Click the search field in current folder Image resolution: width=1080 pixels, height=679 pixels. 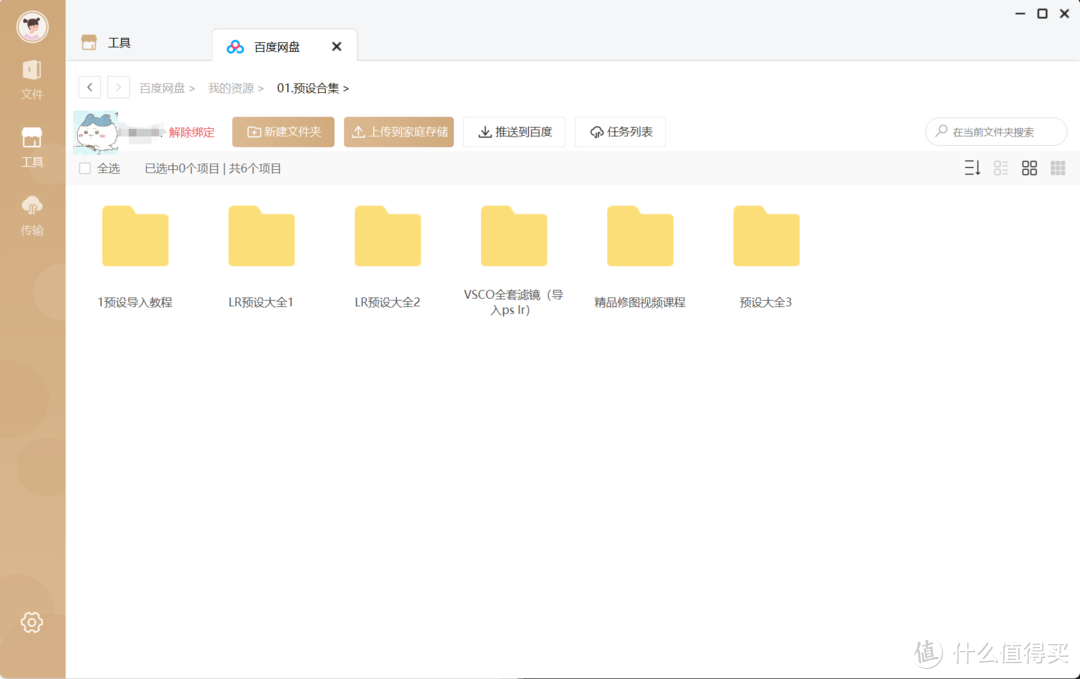995,131
